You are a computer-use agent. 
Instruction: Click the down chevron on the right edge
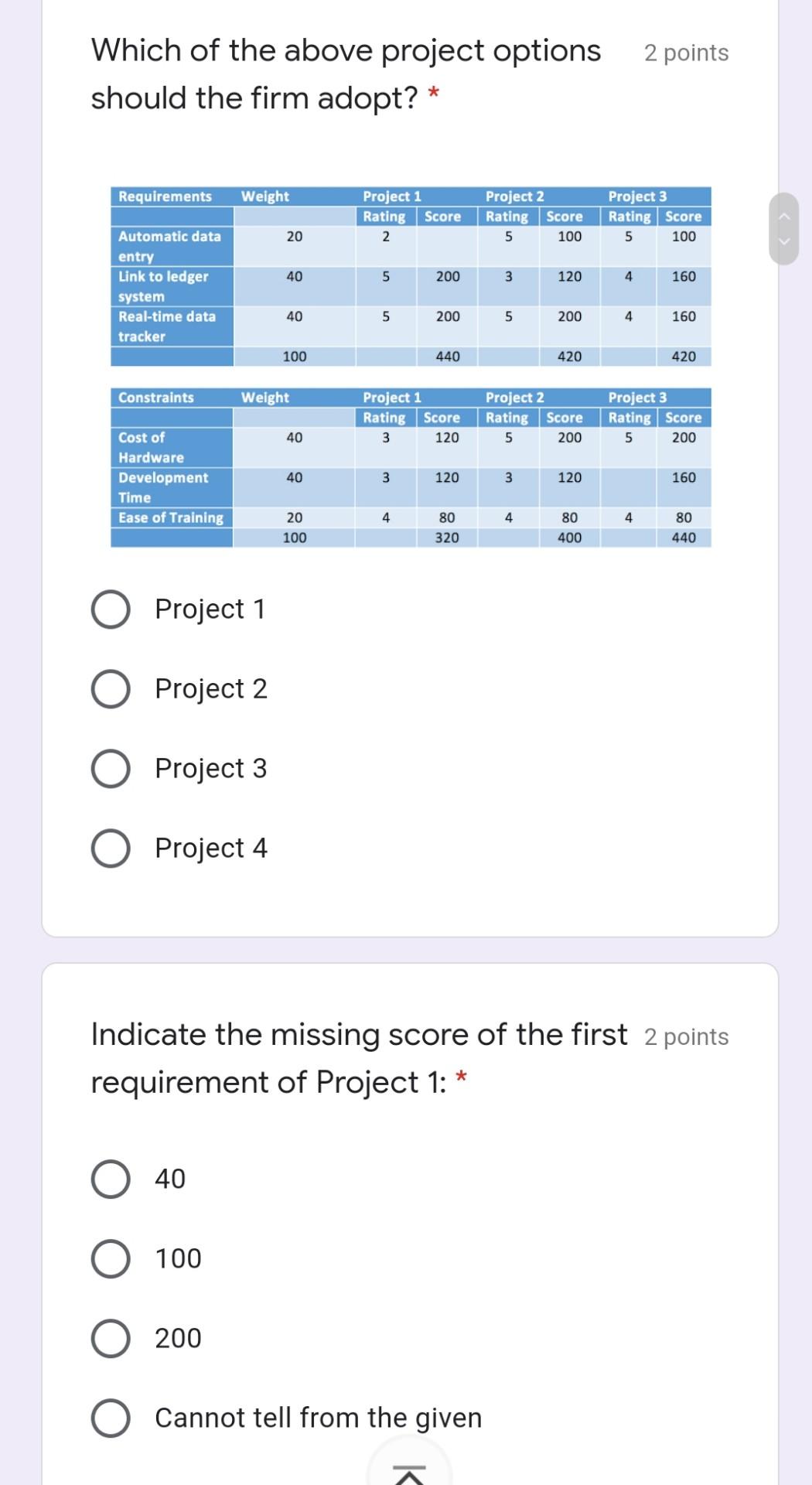click(784, 241)
